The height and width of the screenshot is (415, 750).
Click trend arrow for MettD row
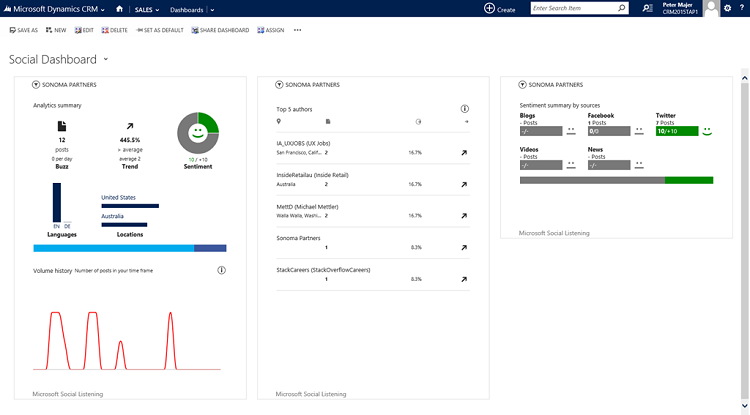tap(464, 216)
